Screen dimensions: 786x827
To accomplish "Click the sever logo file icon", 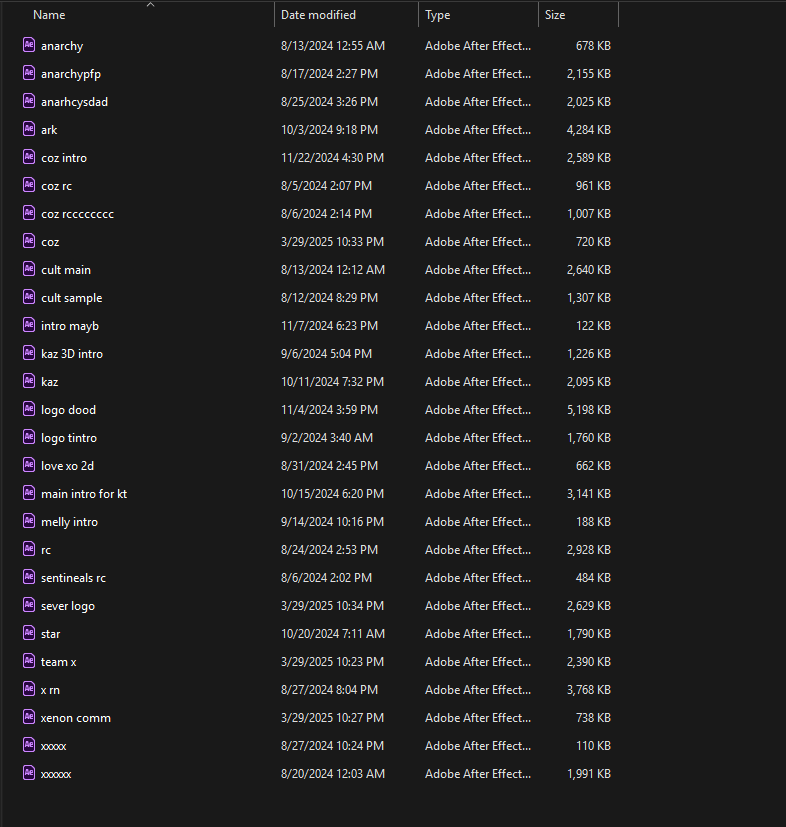I will click(x=29, y=604).
